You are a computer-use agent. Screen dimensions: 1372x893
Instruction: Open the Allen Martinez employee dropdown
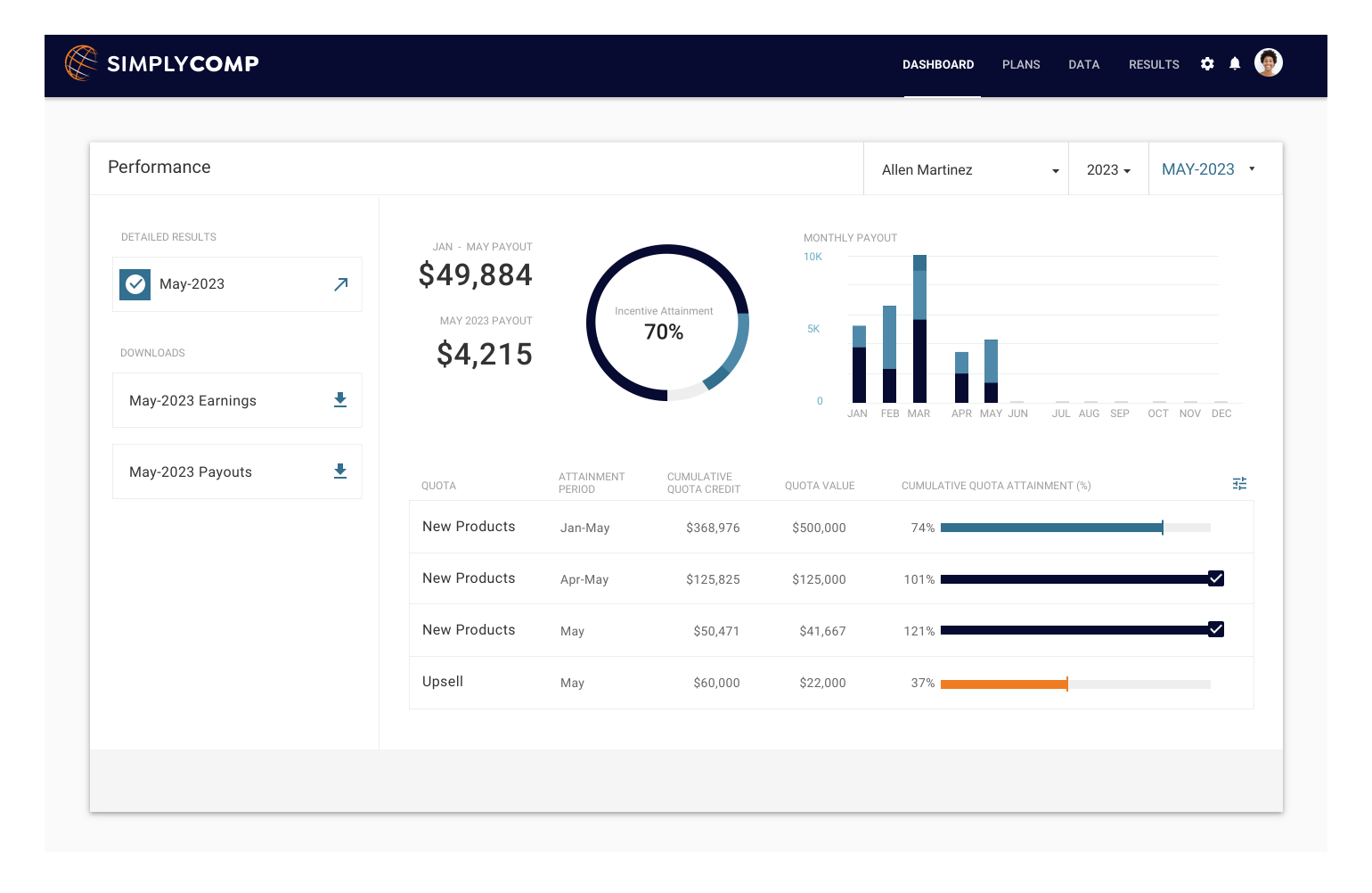click(968, 169)
